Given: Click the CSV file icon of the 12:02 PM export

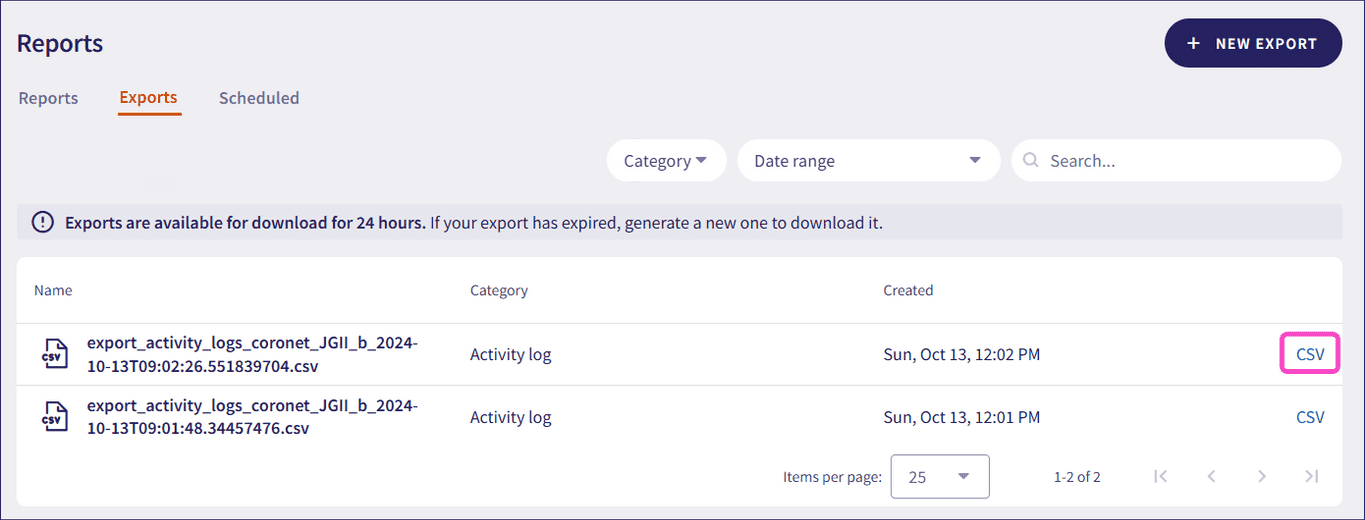Looking at the screenshot, I should (55, 354).
